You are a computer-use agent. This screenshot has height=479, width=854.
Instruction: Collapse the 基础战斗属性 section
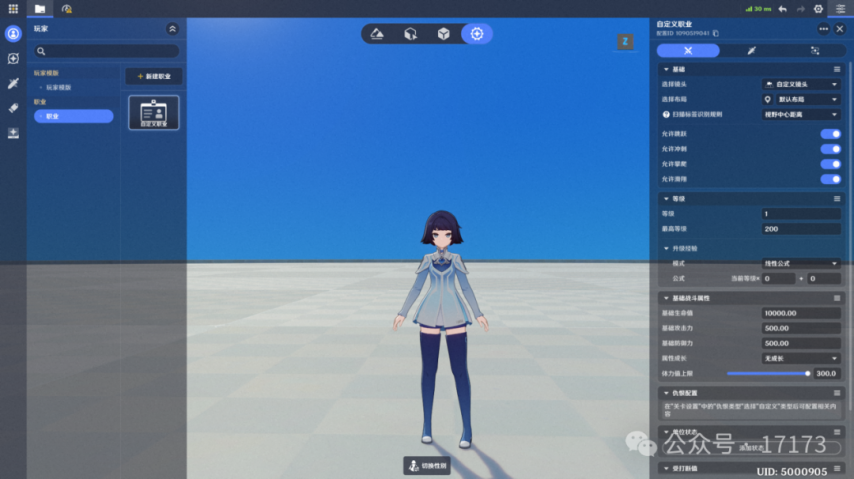click(x=664, y=298)
